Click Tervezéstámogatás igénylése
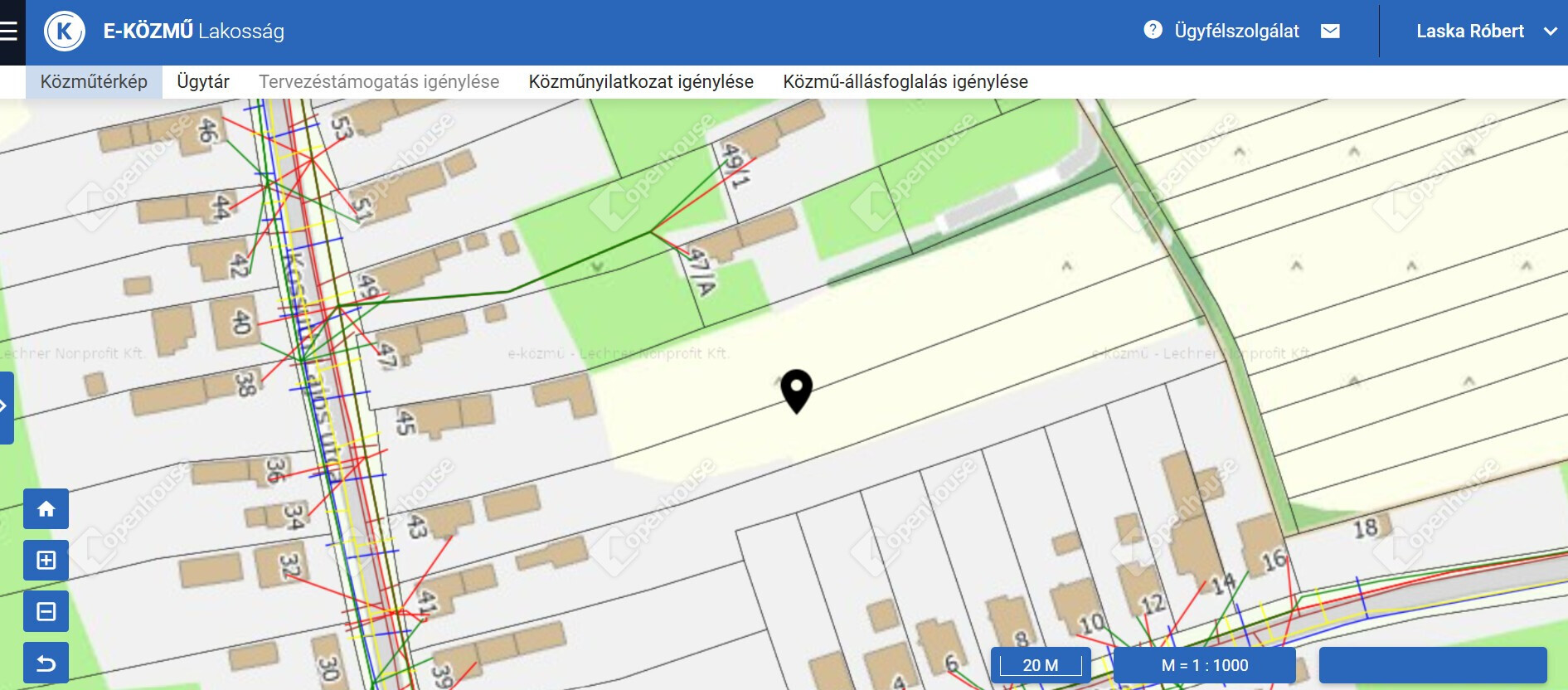Viewport: 1568px width, 690px height. point(379,82)
